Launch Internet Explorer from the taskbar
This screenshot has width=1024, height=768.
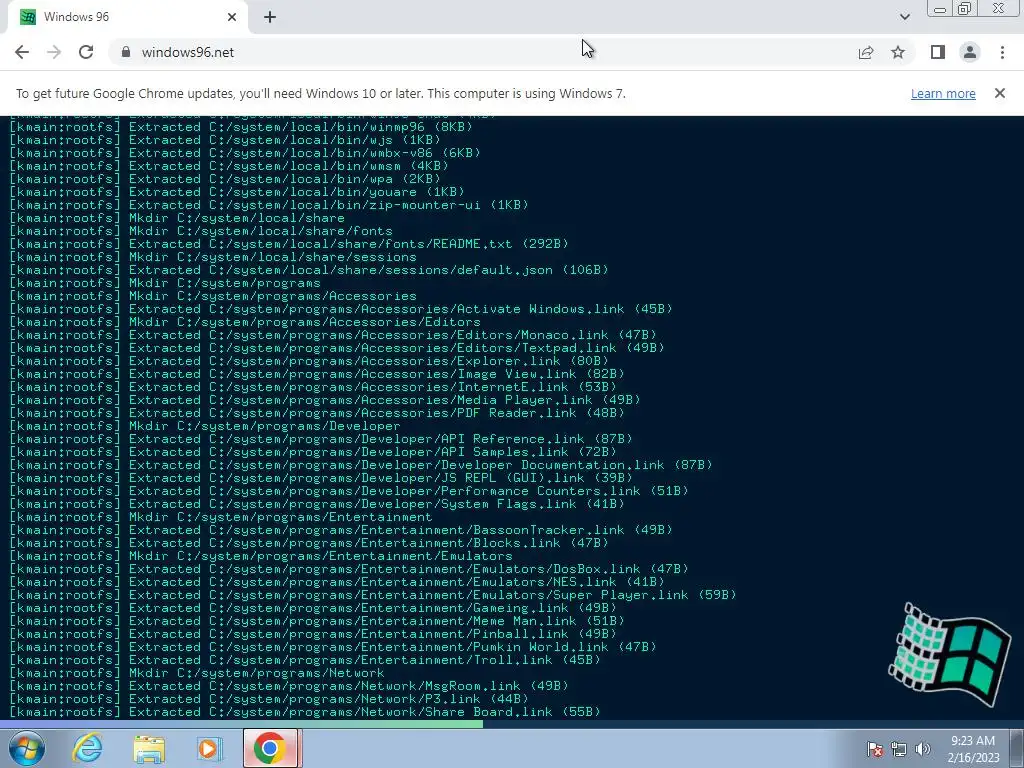click(x=88, y=748)
